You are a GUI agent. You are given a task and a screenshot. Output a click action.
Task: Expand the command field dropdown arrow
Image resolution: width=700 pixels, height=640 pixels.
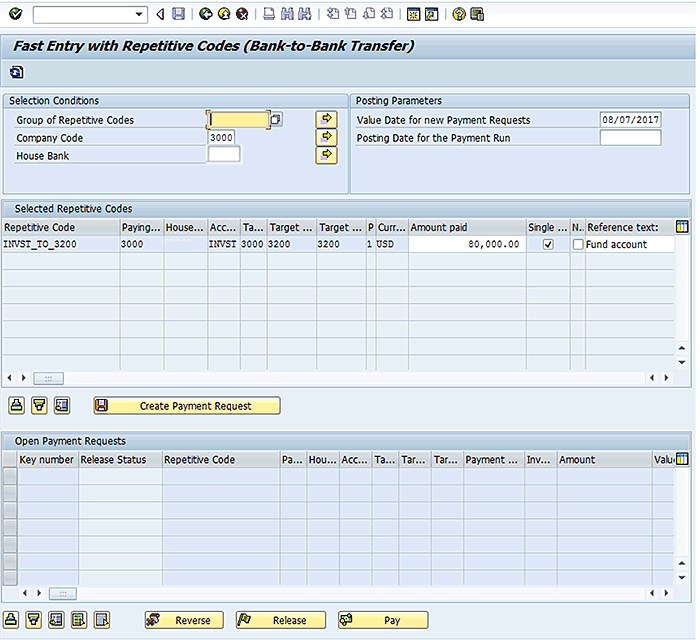pos(140,14)
